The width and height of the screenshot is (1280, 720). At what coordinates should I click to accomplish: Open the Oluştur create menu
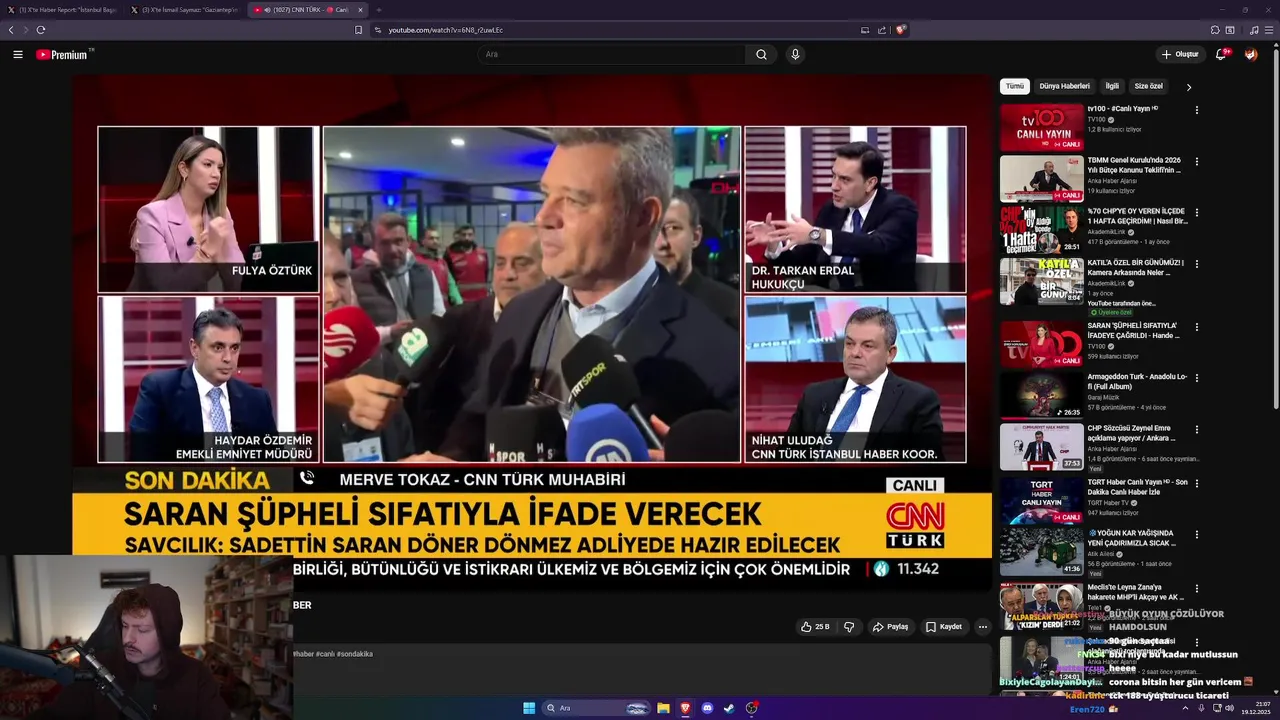point(1180,54)
